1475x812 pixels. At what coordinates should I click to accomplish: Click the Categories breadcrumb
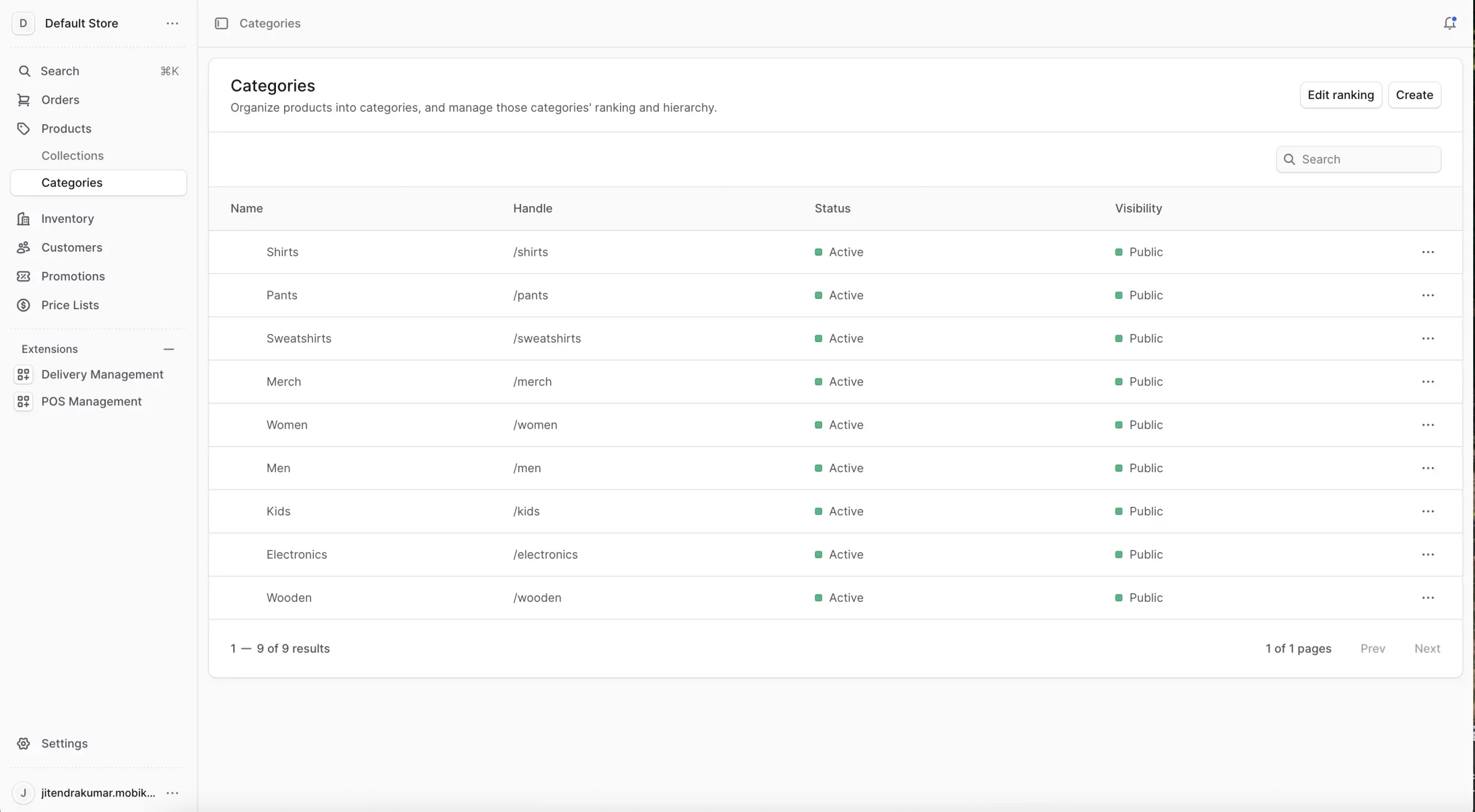[270, 23]
